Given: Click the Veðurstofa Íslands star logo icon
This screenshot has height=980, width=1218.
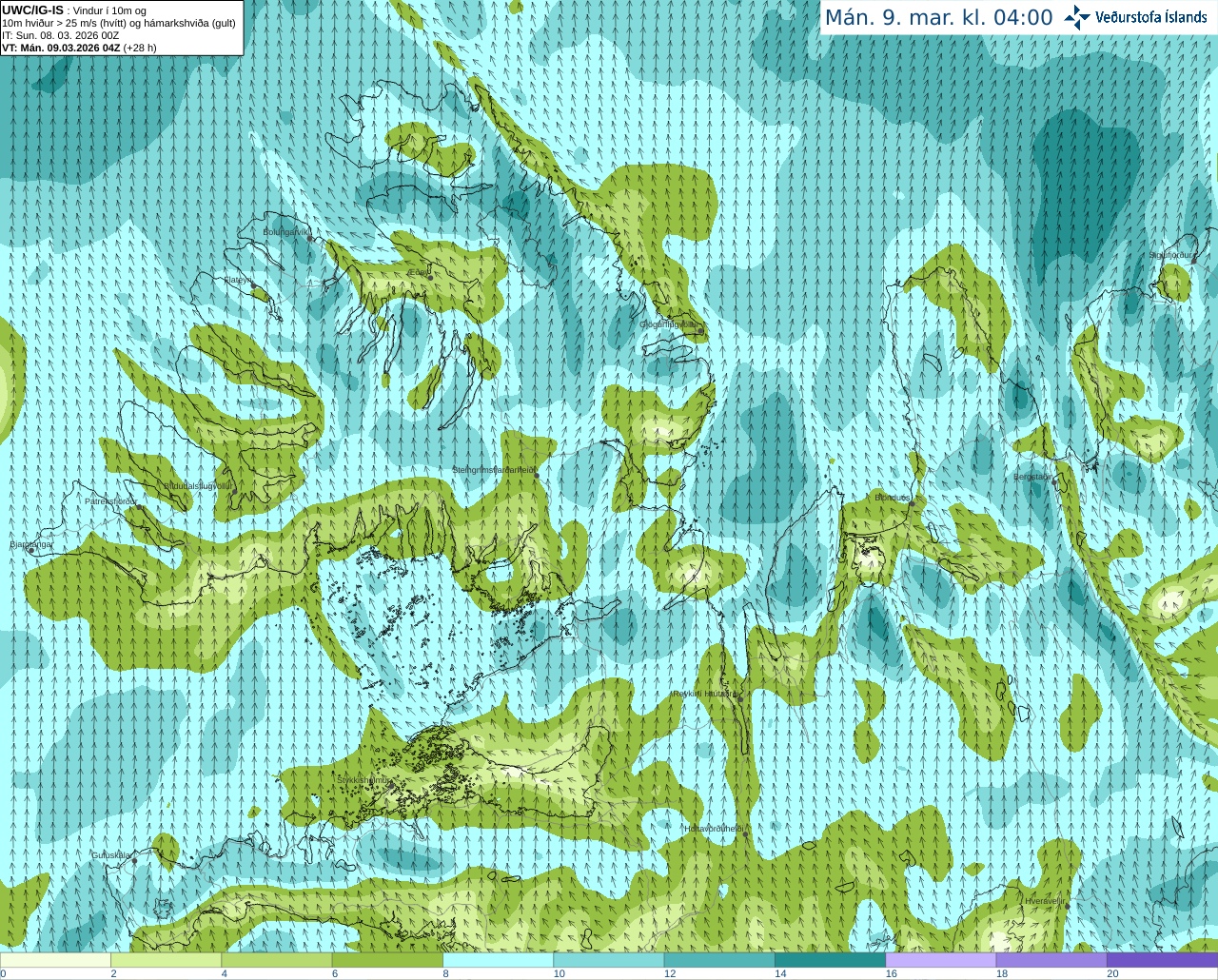Looking at the screenshot, I should [x=1077, y=17].
